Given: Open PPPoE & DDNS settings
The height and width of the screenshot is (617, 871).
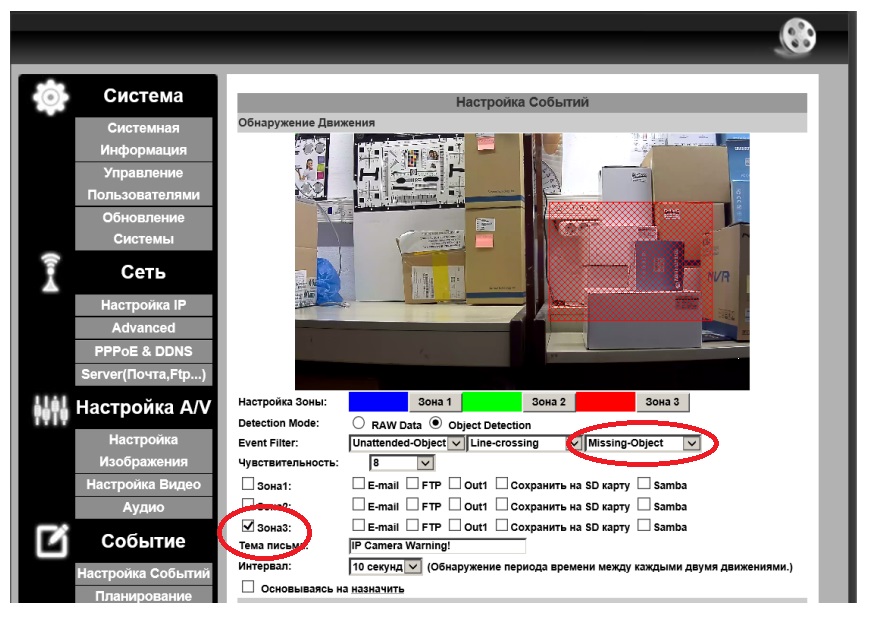Looking at the screenshot, I should [x=143, y=351].
